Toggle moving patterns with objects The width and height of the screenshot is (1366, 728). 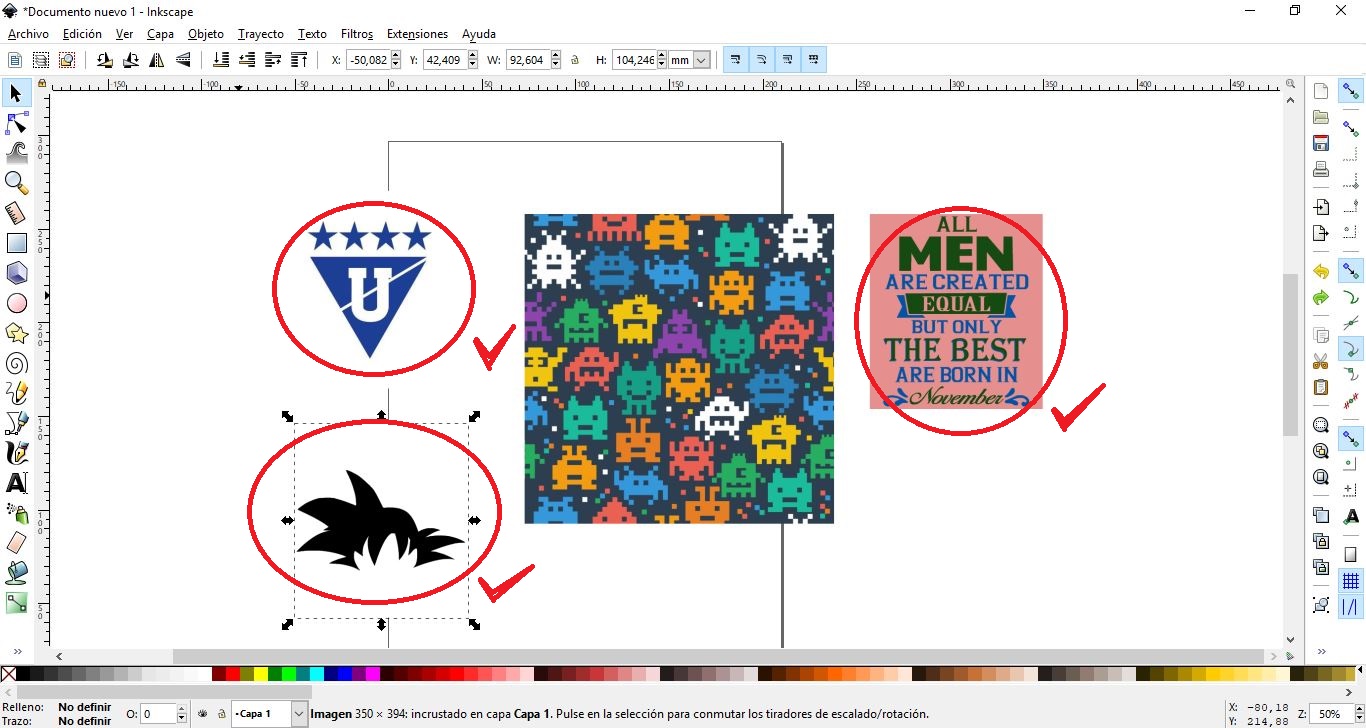[x=814, y=60]
